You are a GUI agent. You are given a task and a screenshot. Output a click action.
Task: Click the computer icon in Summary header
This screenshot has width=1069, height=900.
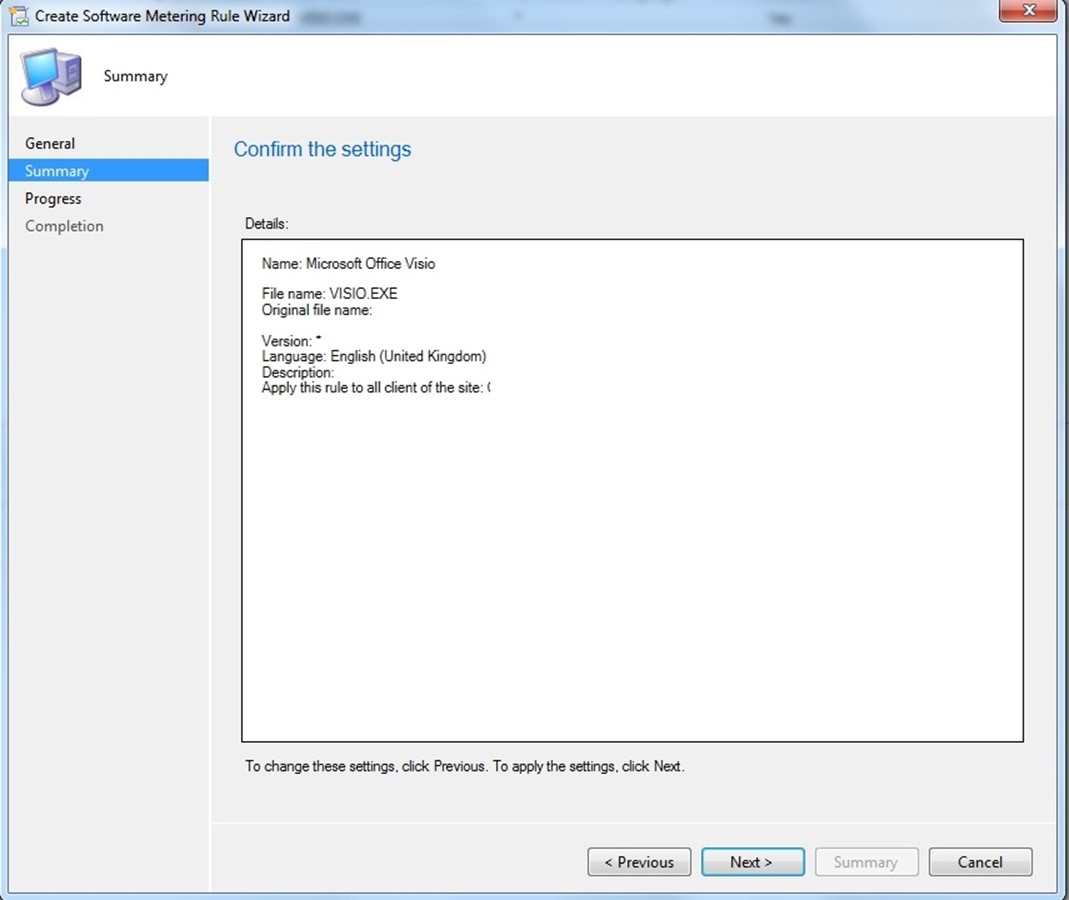tap(51, 76)
